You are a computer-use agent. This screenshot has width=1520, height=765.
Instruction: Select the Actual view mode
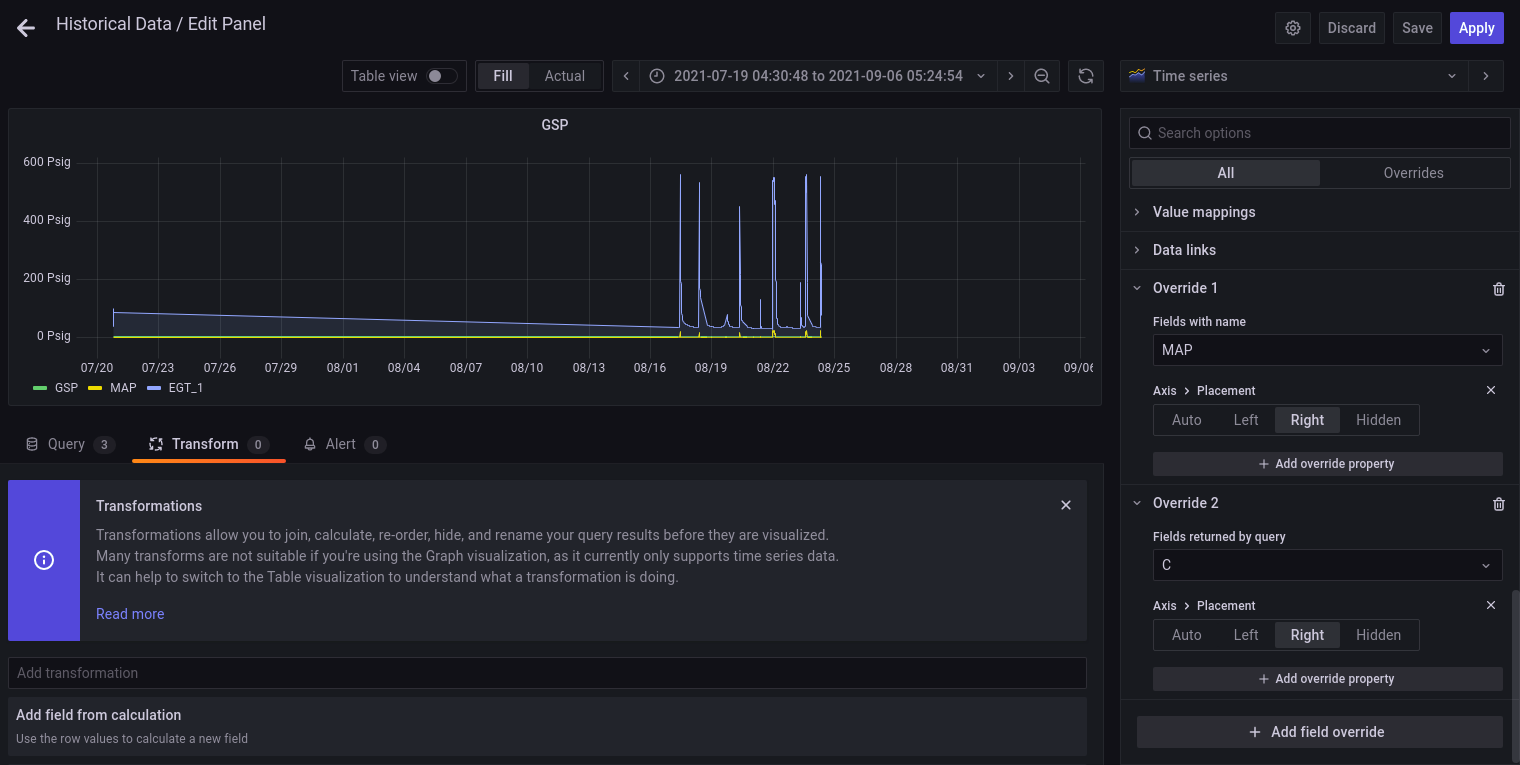565,76
